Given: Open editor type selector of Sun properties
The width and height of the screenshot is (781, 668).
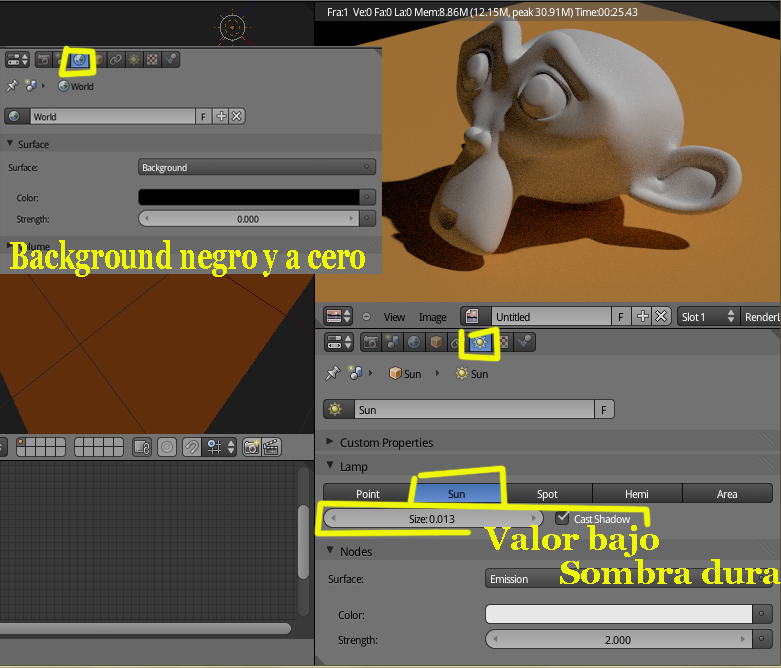Looking at the screenshot, I should coord(339,342).
